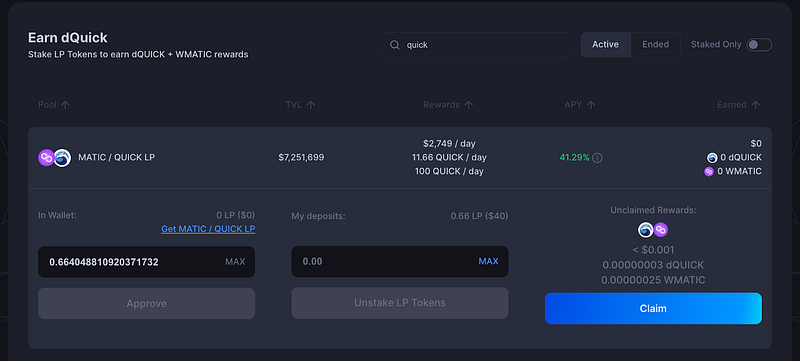This screenshot has width=800, height=361.
Task: Click the 0.00000003 dQUICK unclaimed amount
Action: tap(653, 265)
